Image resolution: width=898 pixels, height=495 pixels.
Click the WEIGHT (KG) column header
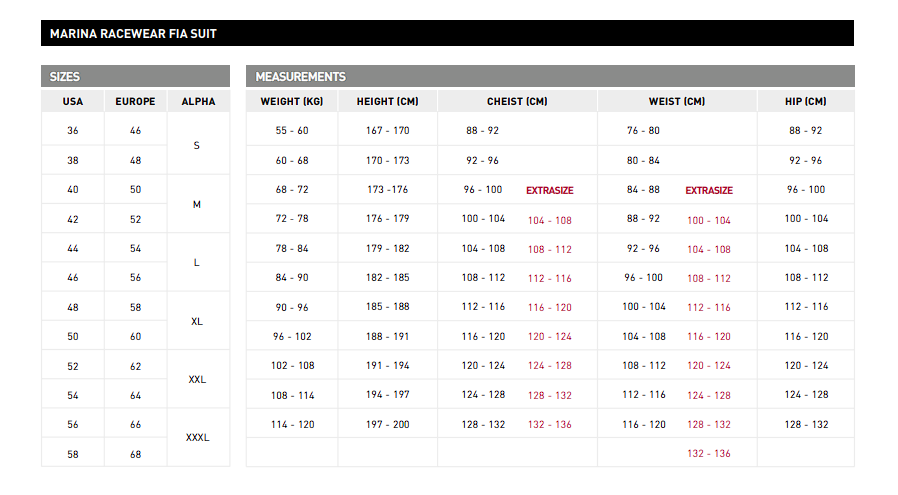click(292, 101)
